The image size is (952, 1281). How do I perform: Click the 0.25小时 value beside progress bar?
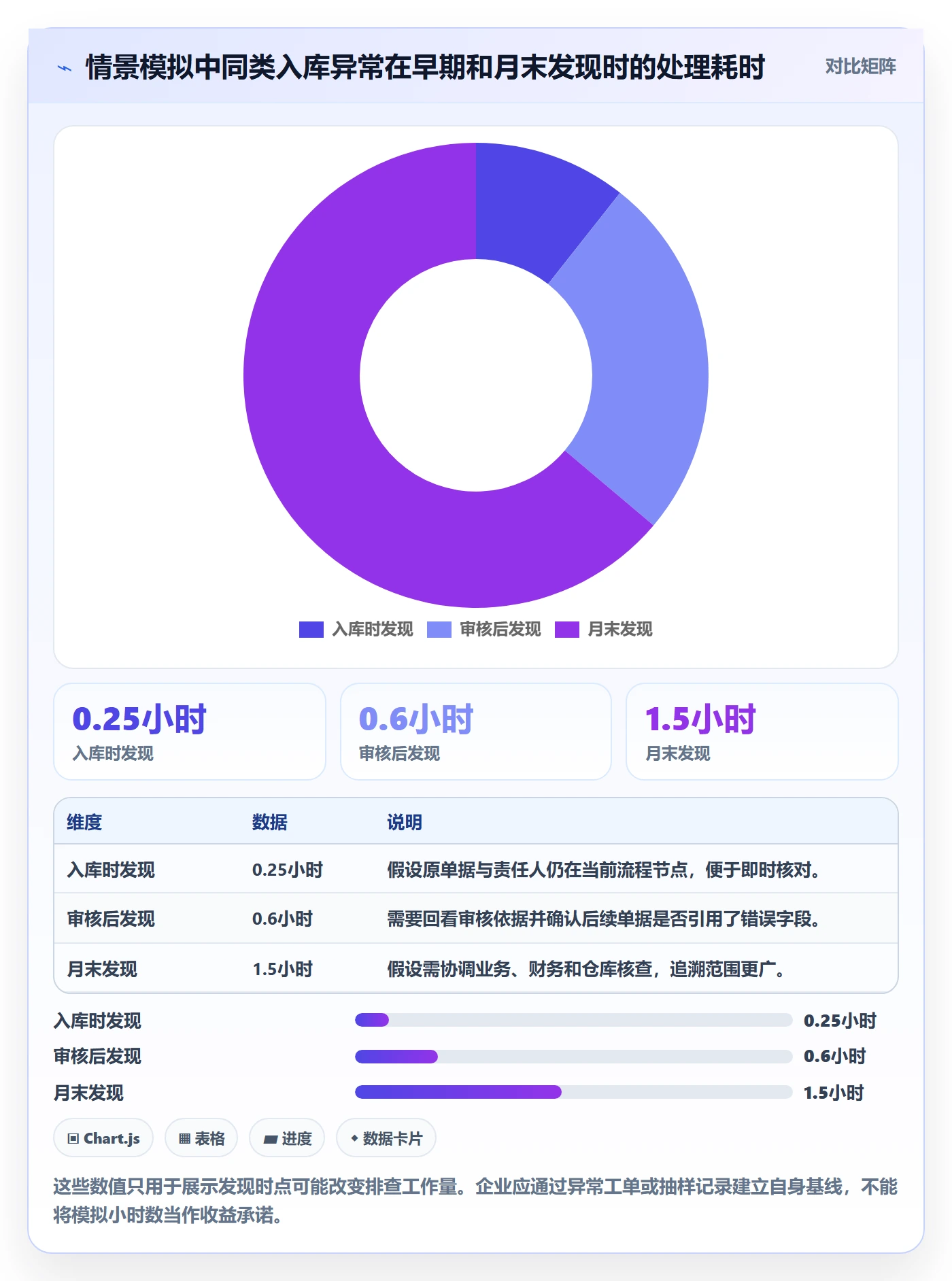click(840, 1021)
